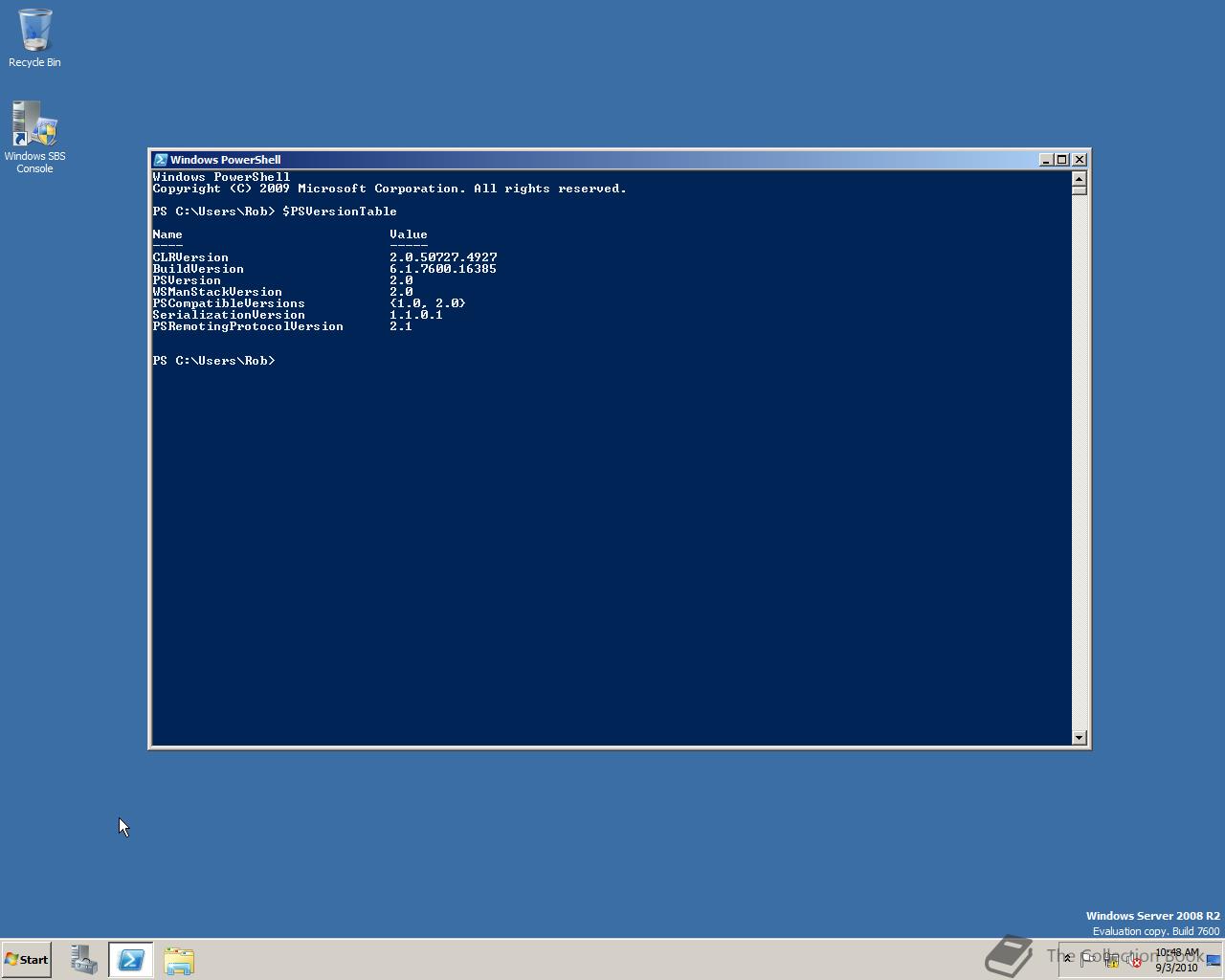1225x980 pixels.
Task: Click the PowerShell icon in the title bar
Action: (161, 160)
